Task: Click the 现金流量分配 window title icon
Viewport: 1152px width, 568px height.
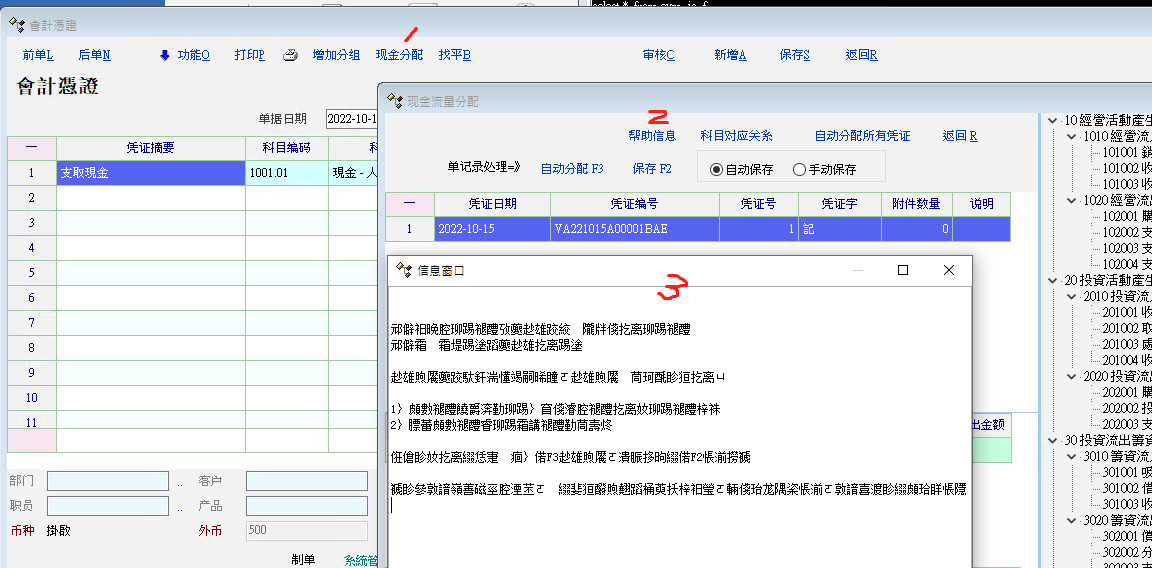Action: click(394, 101)
